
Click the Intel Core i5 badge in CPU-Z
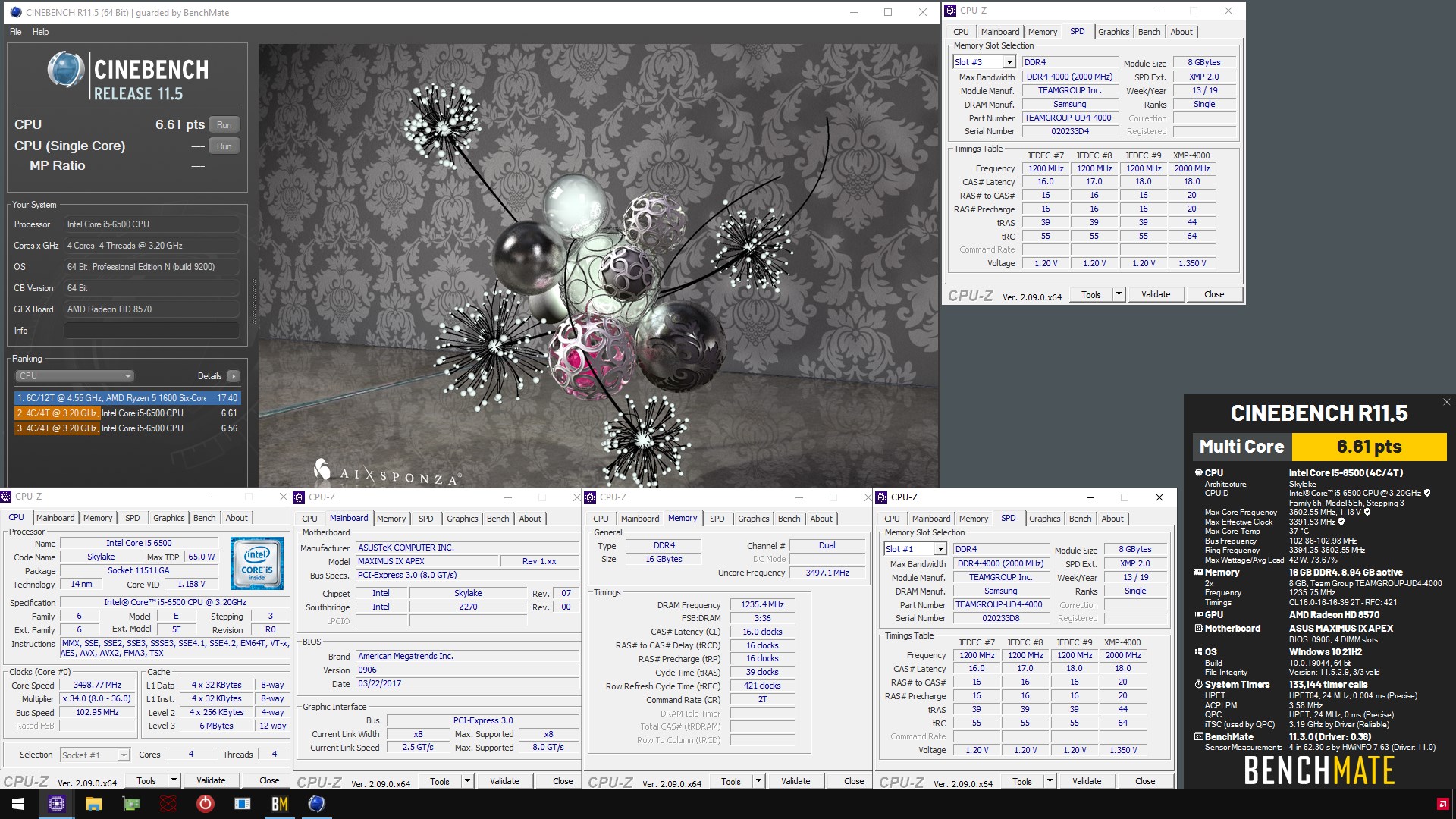pyautogui.click(x=257, y=563)
